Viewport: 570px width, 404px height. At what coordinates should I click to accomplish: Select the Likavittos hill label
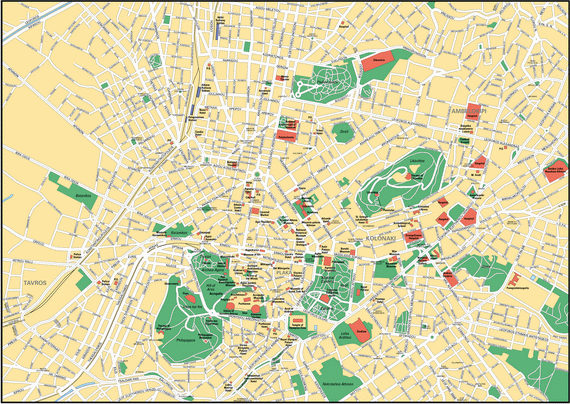417,160
